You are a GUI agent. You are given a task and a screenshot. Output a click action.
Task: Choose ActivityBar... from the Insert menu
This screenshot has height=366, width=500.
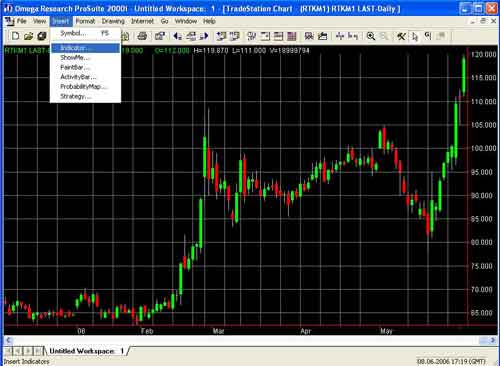[85, 77]
